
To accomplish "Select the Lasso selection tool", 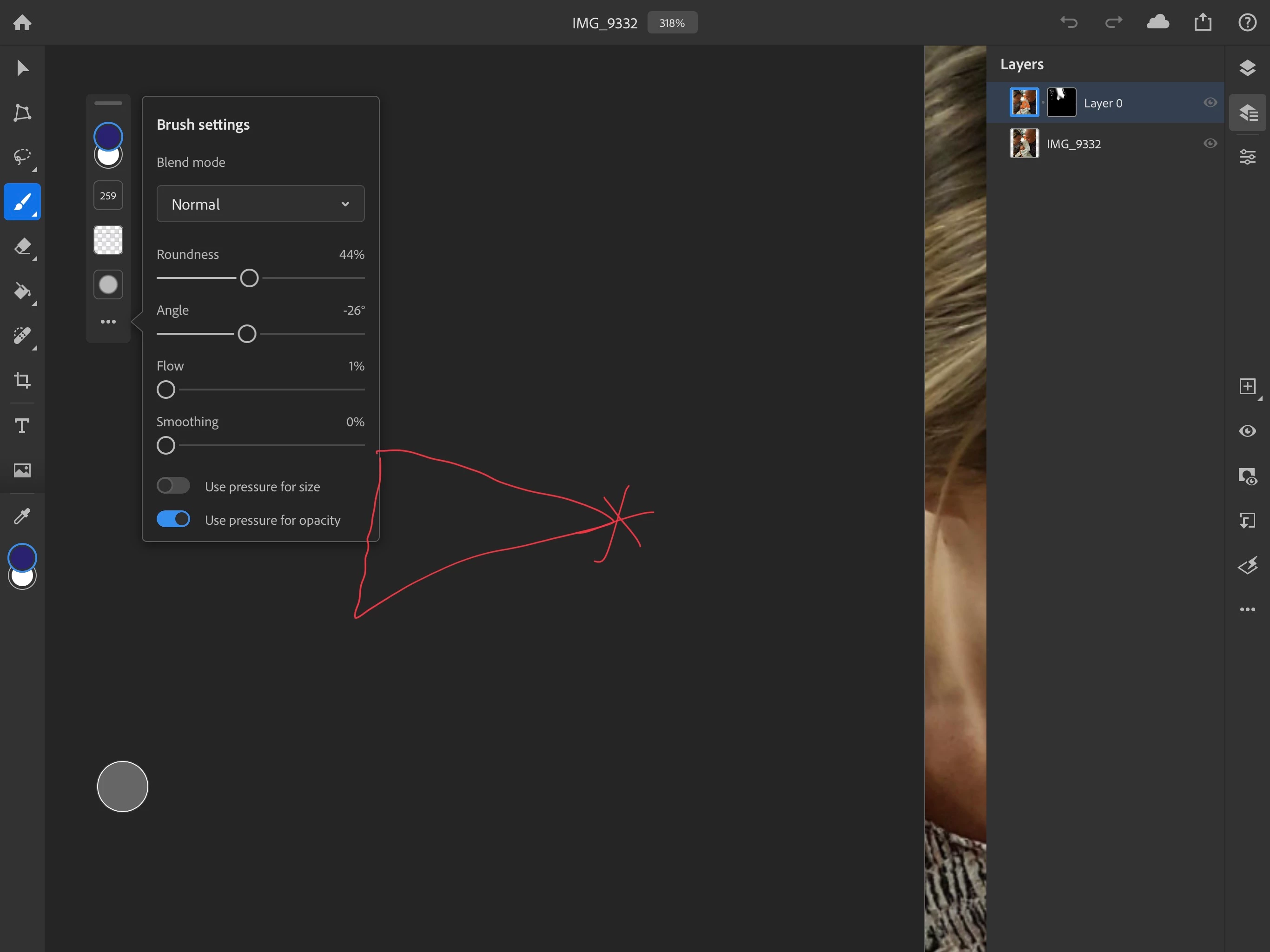I will click(x=22, y=157).
